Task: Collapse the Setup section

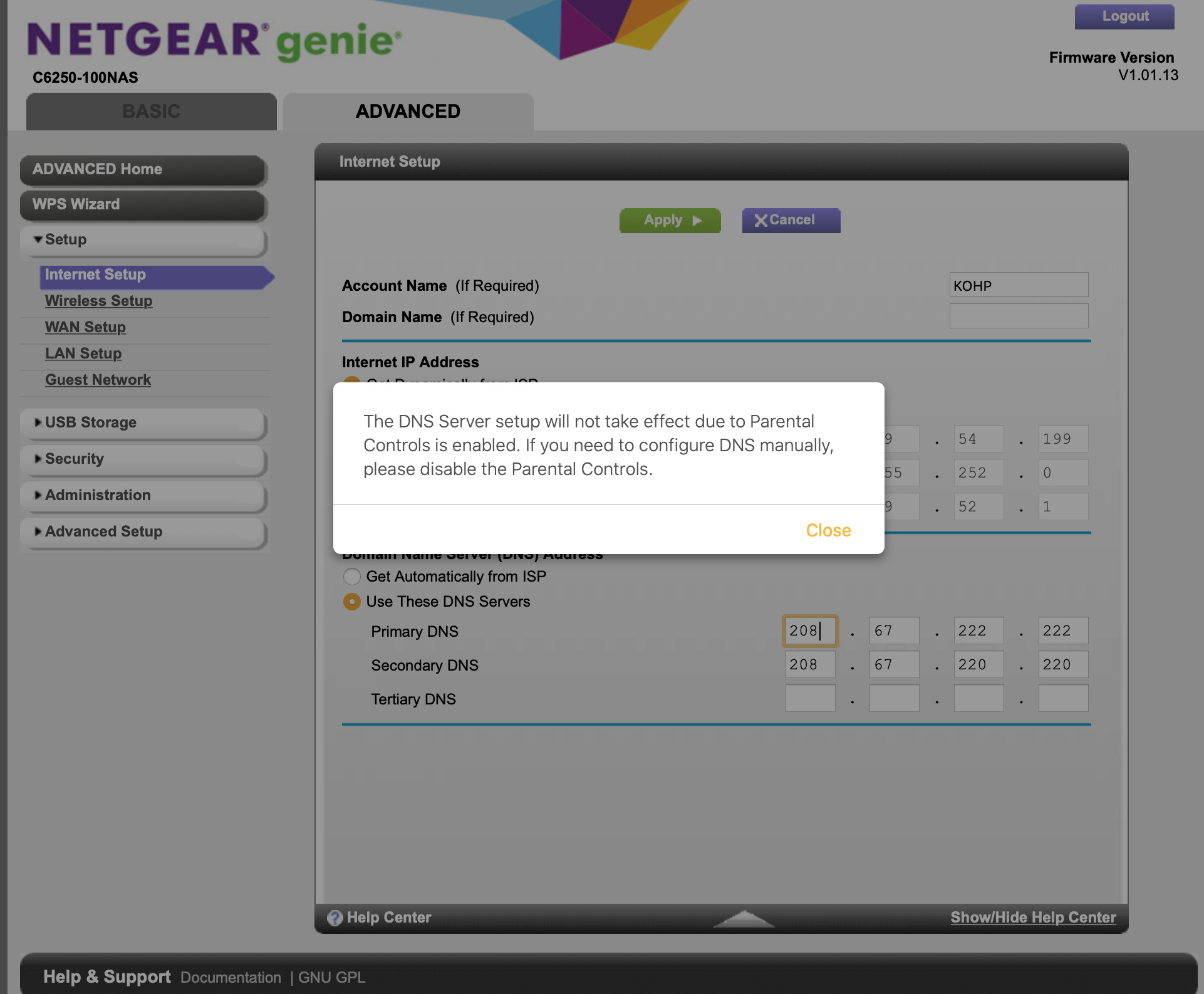Action: (143, 240)
